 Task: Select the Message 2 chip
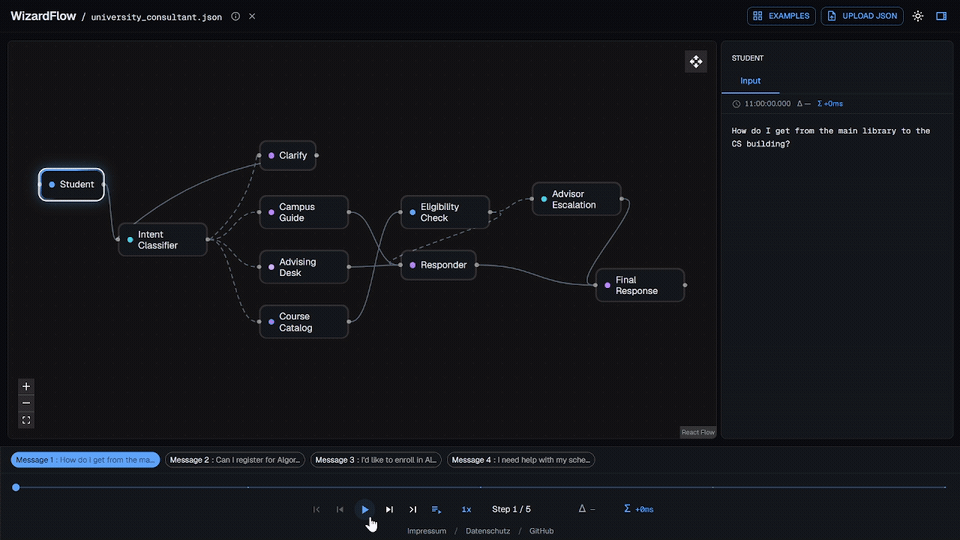[x=235, y=460]
